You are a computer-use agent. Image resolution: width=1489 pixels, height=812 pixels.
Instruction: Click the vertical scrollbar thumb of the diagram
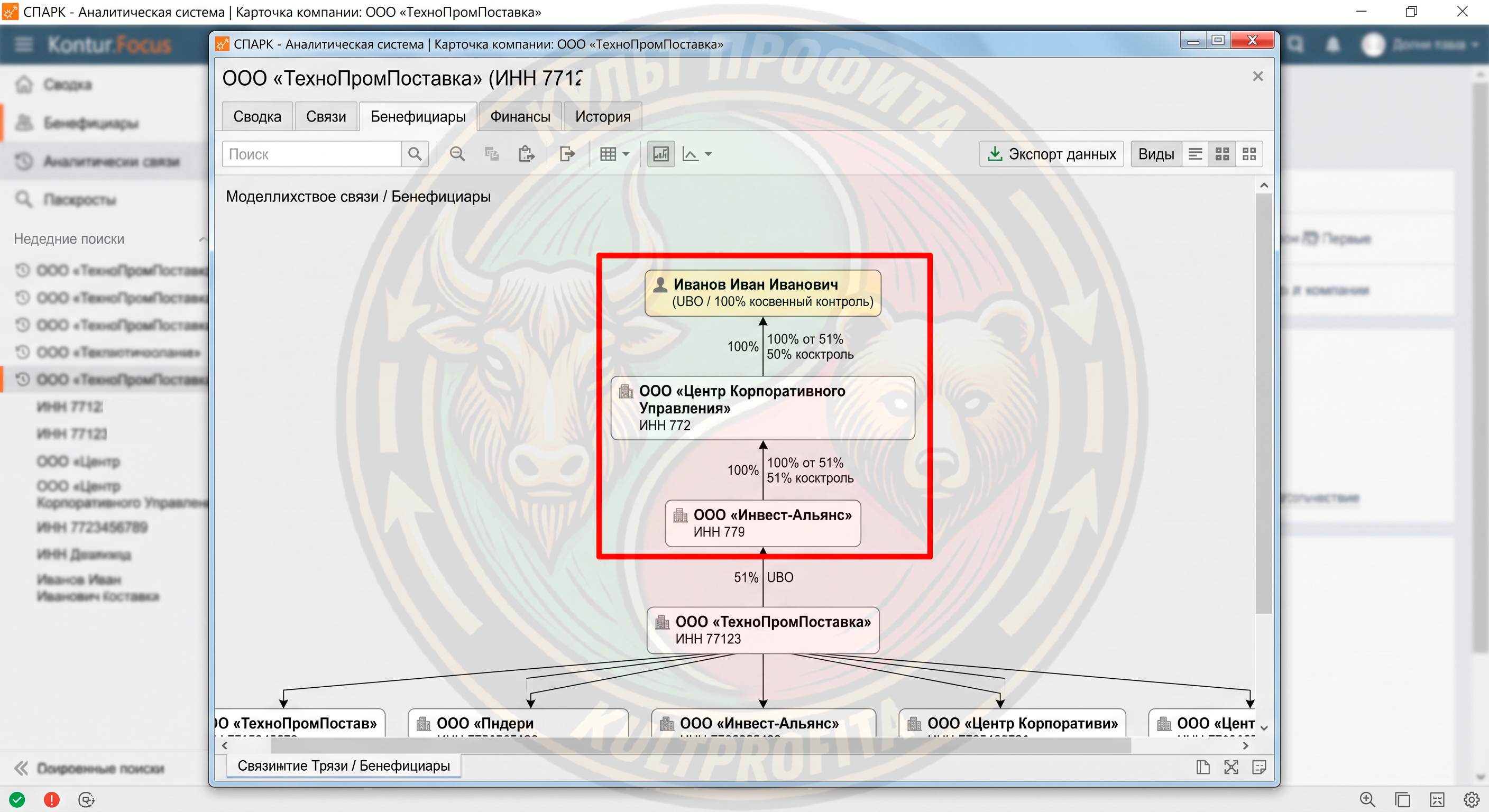[1264, 403]
